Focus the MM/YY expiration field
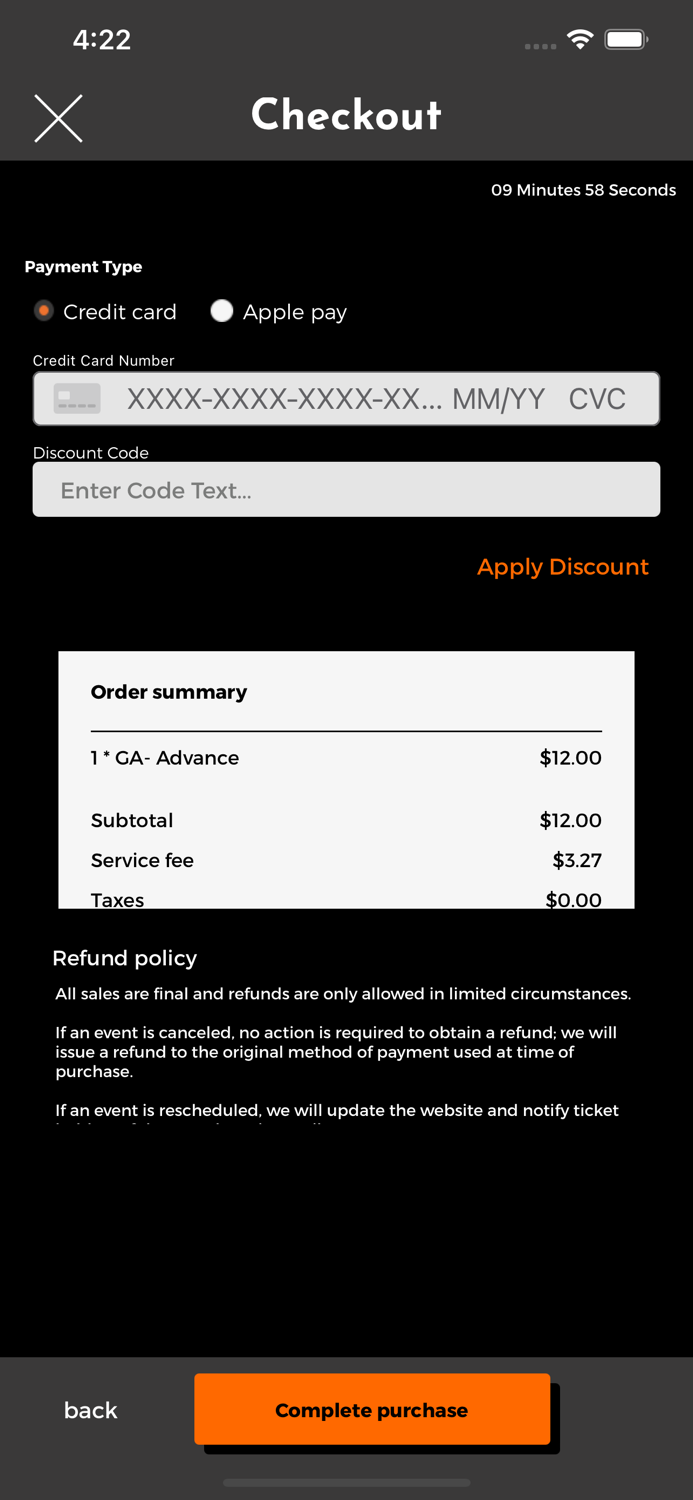693x1500 pixels. click(499, 399)
